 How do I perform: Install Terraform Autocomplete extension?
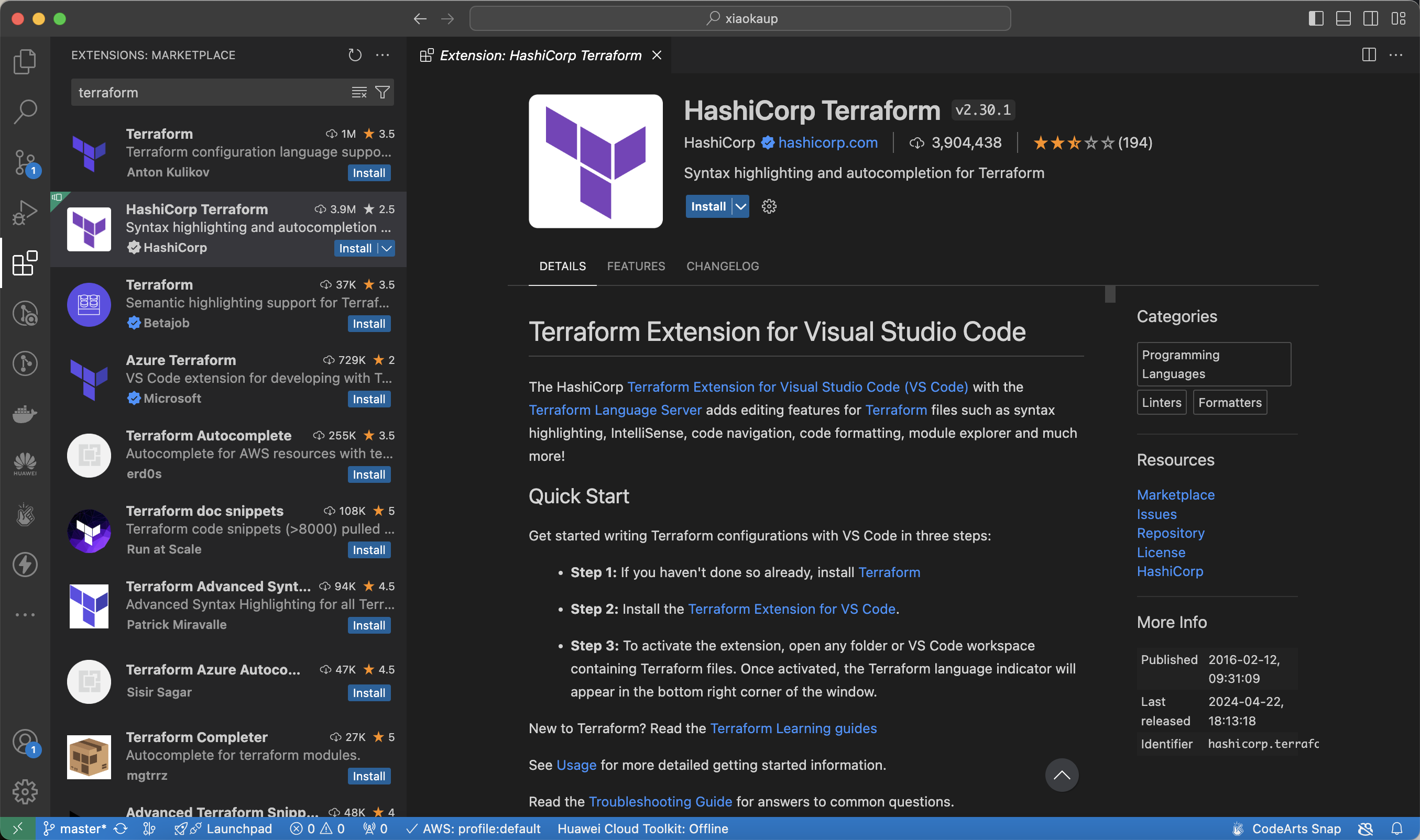(x=368, y=474)
